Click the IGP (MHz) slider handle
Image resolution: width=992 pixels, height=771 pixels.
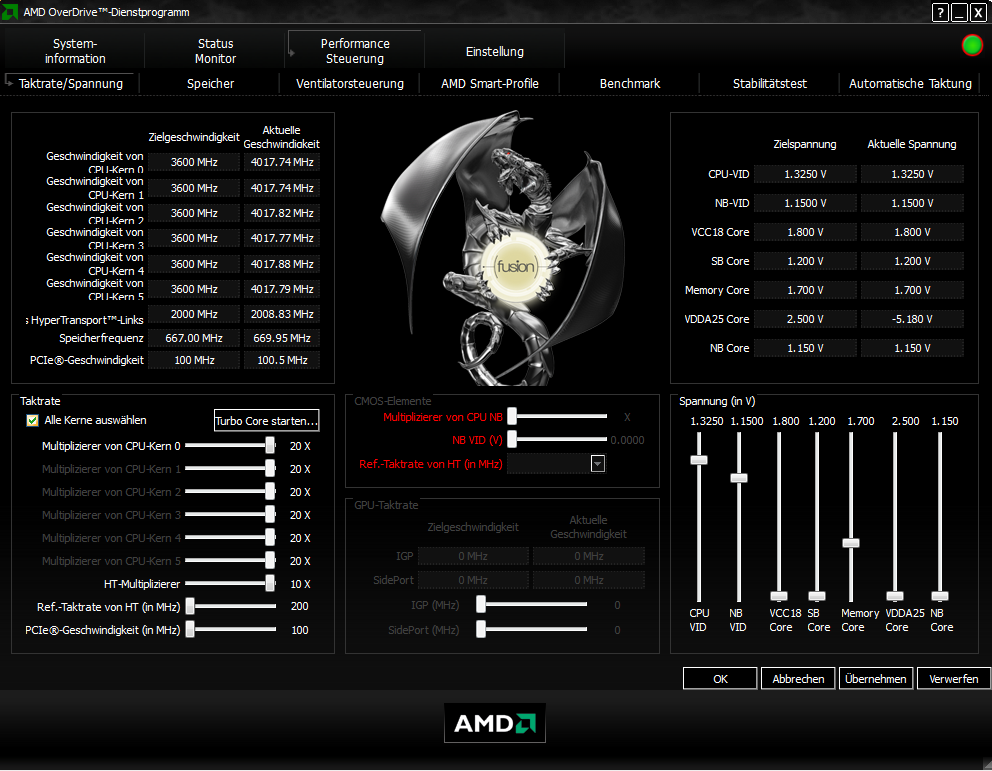(x=481, y=605)
